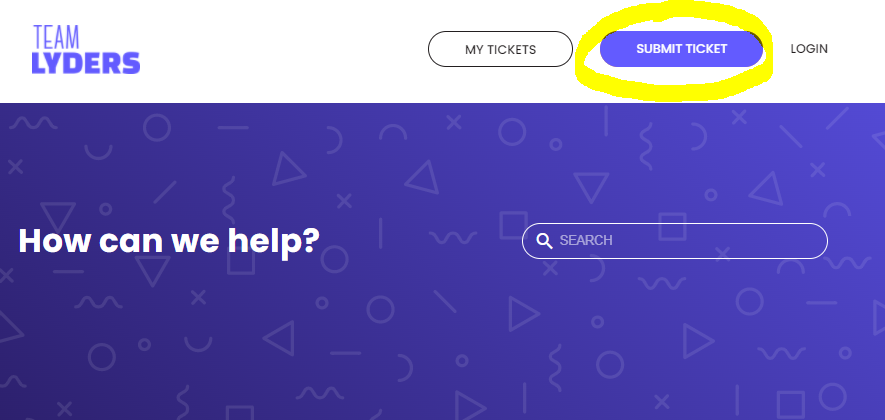885x420 pixels.
Task: Click the word TEAM in the logo
Action: coord(56,38)
